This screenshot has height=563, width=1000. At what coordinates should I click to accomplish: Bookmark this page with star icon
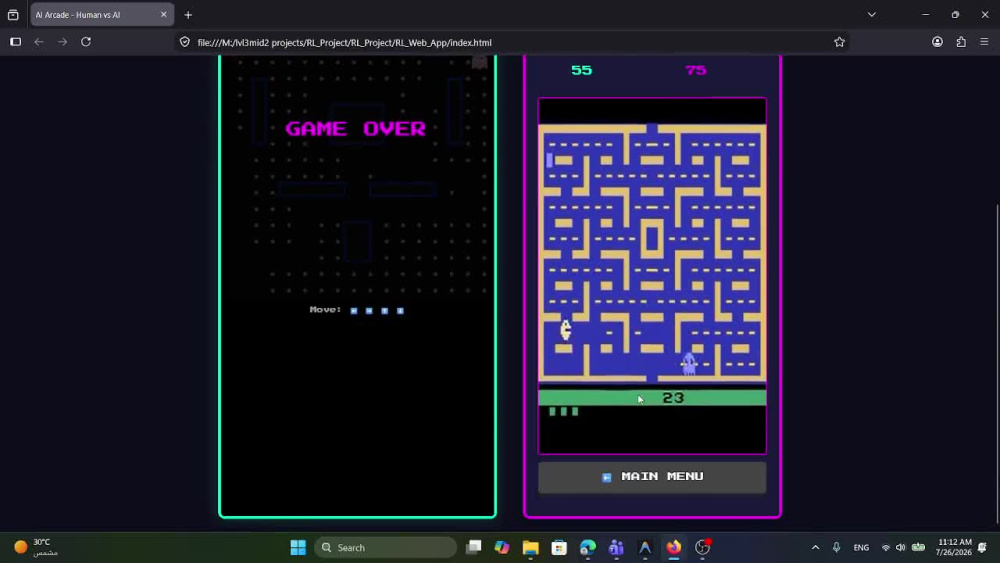[x=839, y=42]
